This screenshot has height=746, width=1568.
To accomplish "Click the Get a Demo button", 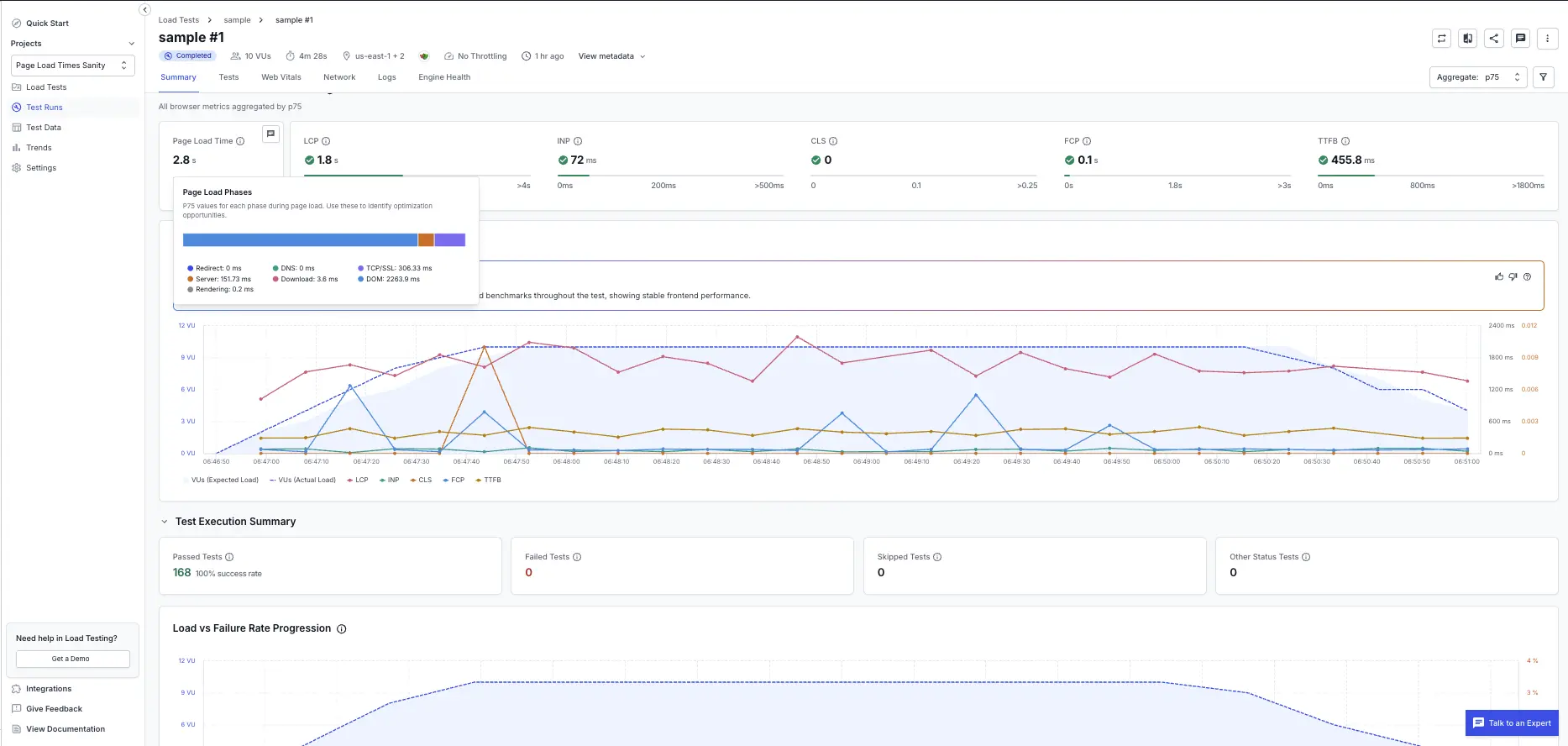I will [72, 659].
